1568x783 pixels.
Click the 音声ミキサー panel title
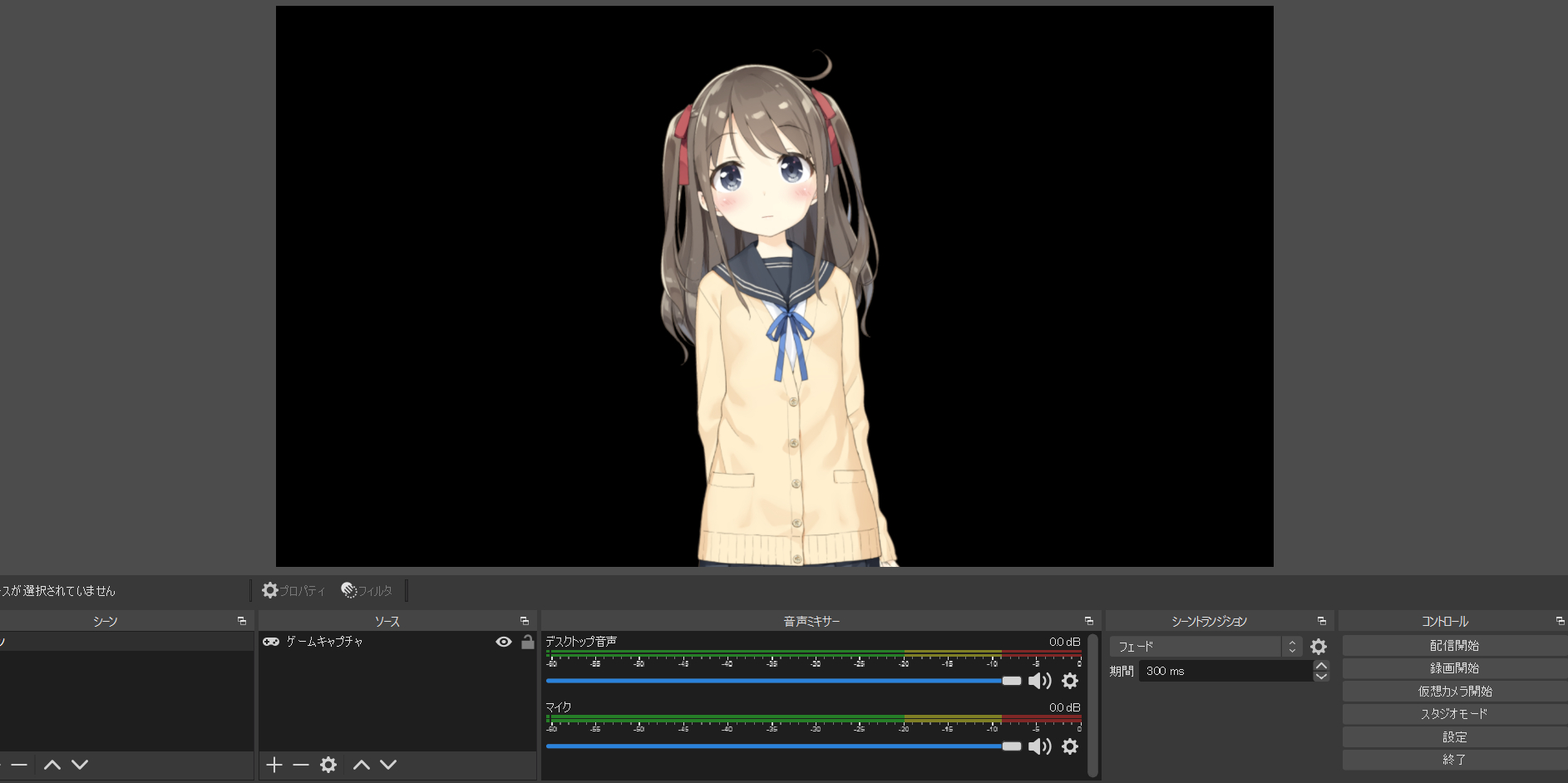pos(811,622)
